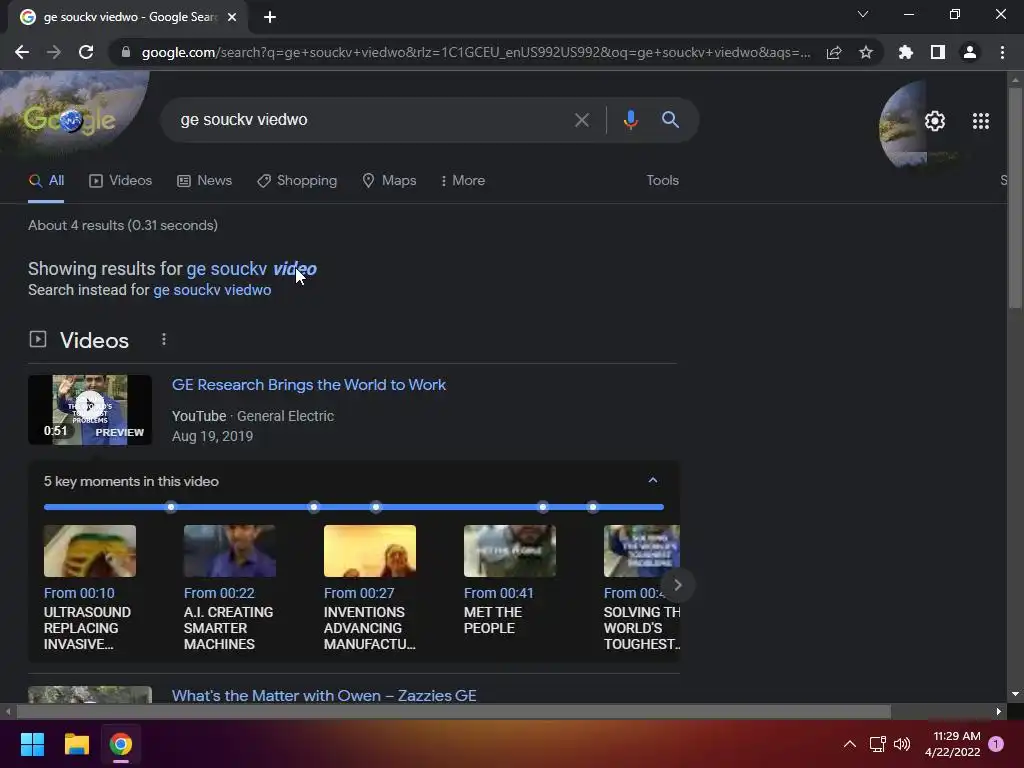1024x768 pixels.
Task: Open the Met The People thumbnail
Action: coord(509,551)
